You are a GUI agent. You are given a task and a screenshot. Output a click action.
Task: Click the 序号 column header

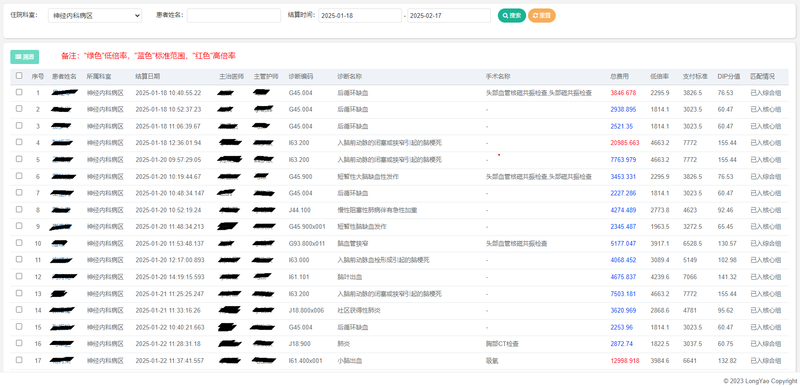(x=38, y=76)
